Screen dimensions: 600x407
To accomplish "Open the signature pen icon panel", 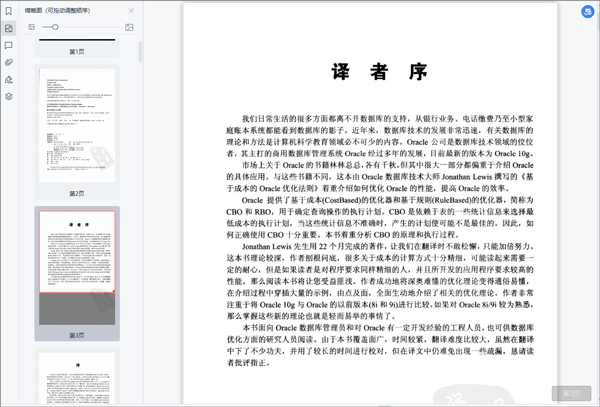I will (9, 80).
